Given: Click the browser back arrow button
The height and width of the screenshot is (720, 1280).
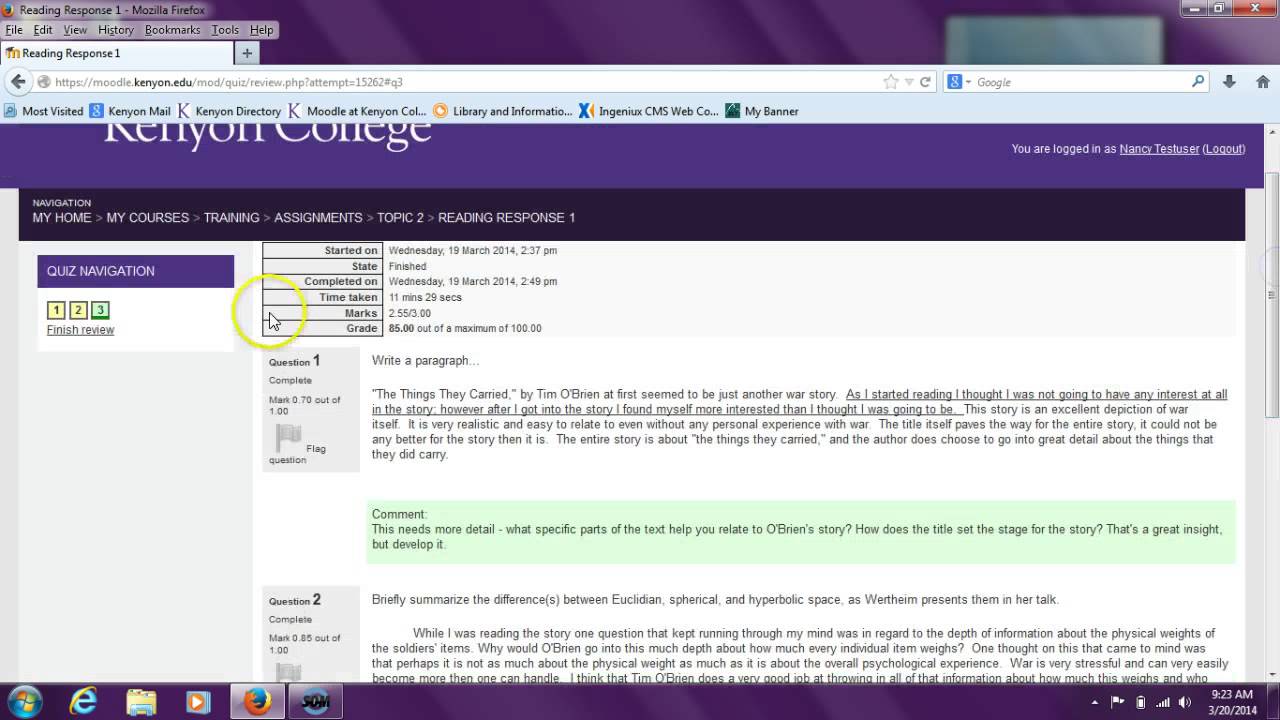Looking at the screenshot, I should pyautogui.click(x=18, y=82).
